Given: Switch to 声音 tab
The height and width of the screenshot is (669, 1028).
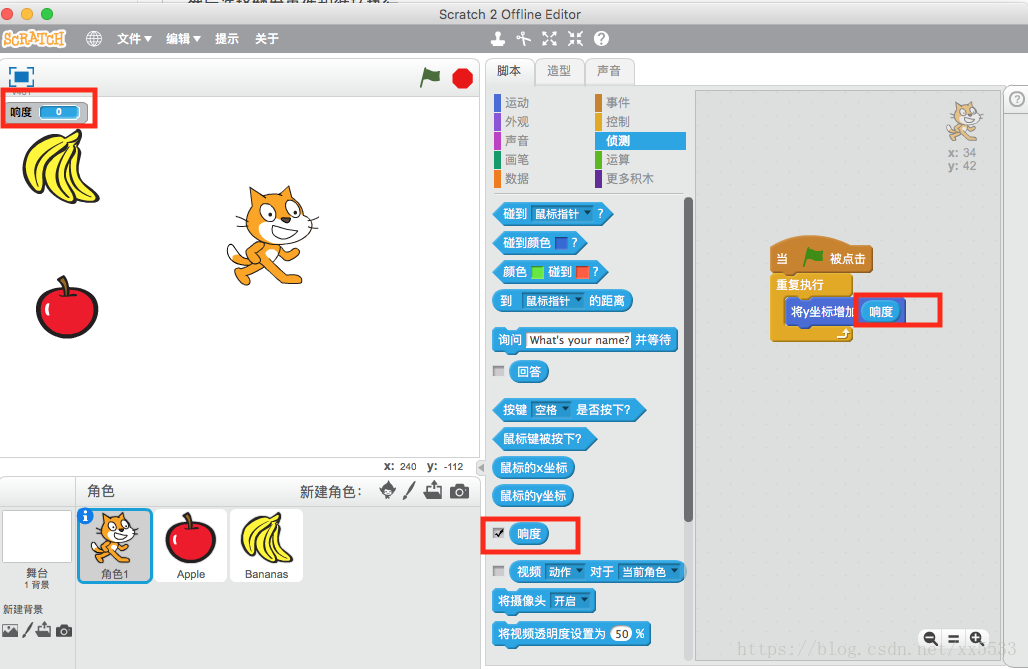Looking at the screenshot, I should (x=608, y=71).
